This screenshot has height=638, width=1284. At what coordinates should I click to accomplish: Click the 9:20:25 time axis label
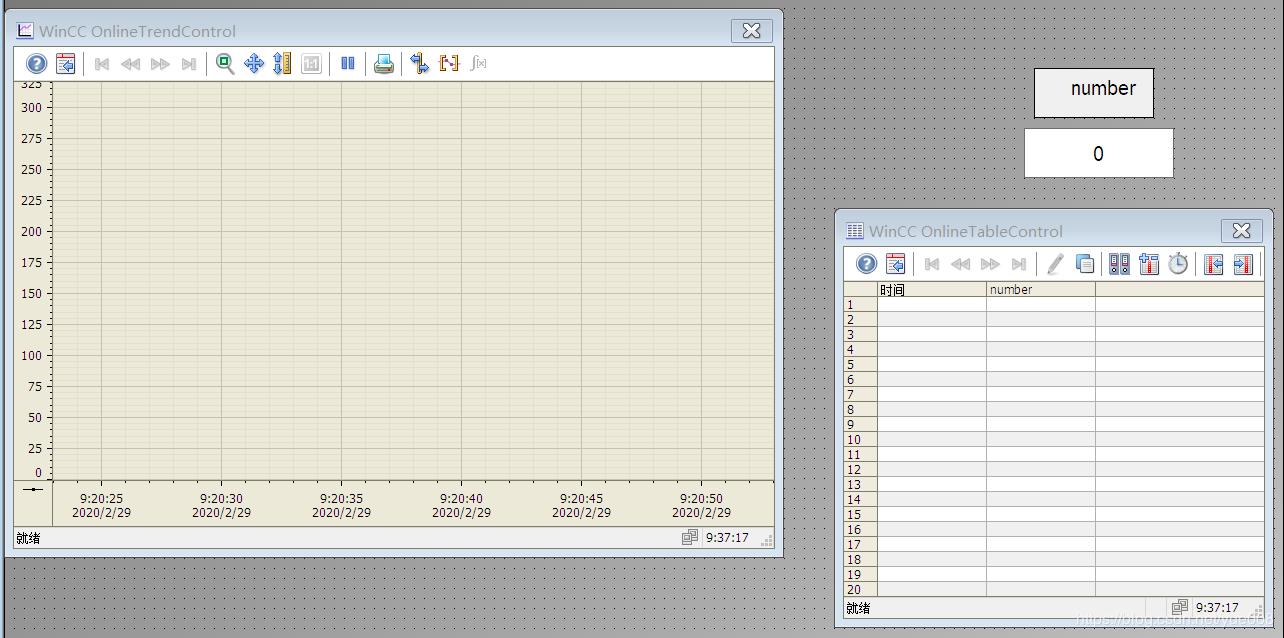click(x=101, y=498)
